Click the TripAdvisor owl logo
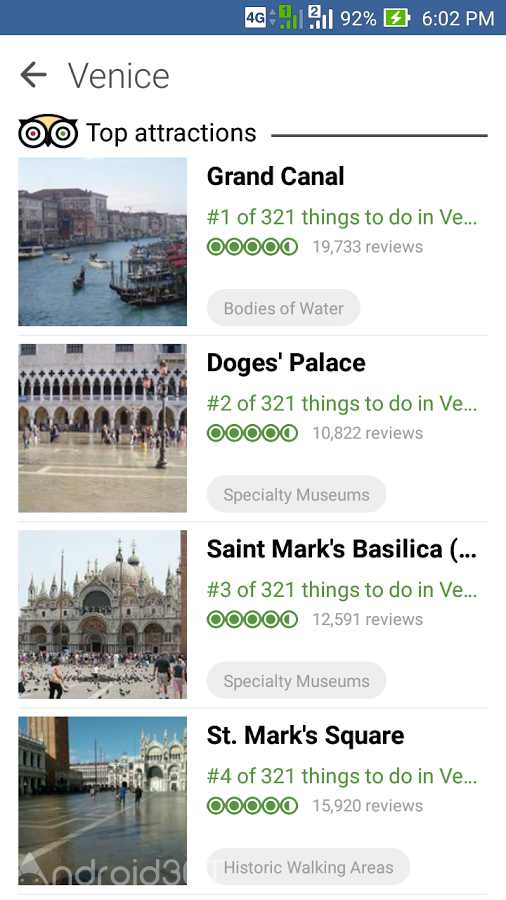This screenshot has width=506, height=900. click(48, 132)
